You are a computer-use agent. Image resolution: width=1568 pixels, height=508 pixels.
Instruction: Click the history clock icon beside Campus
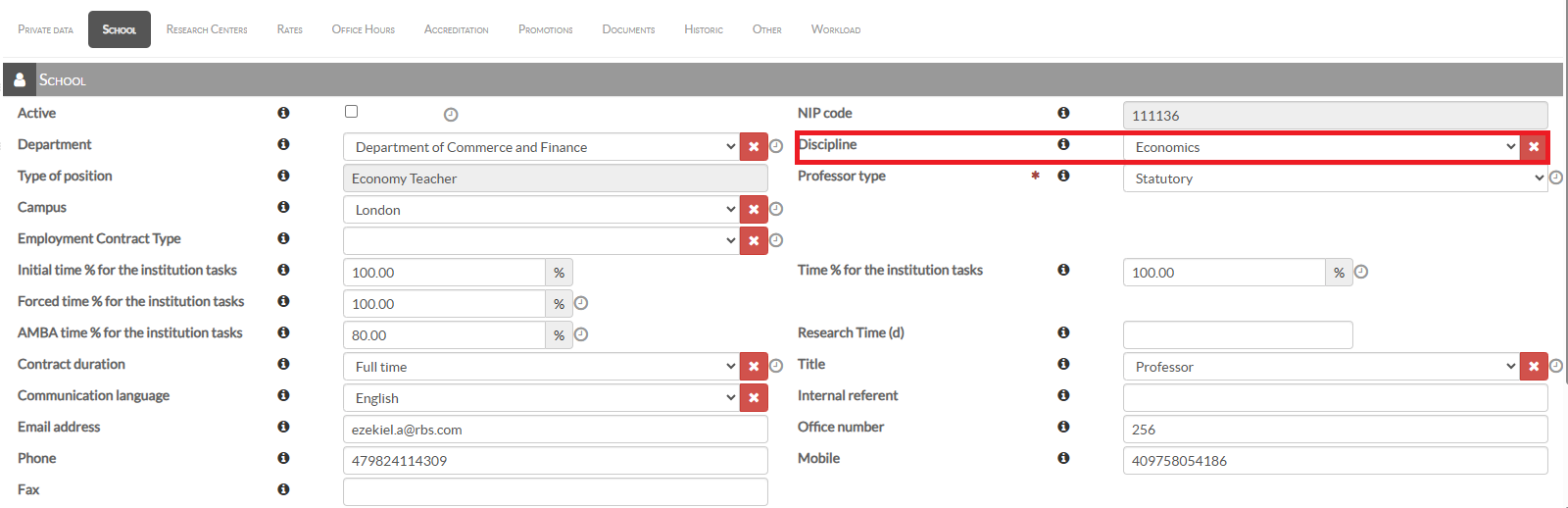click(776, 209)
